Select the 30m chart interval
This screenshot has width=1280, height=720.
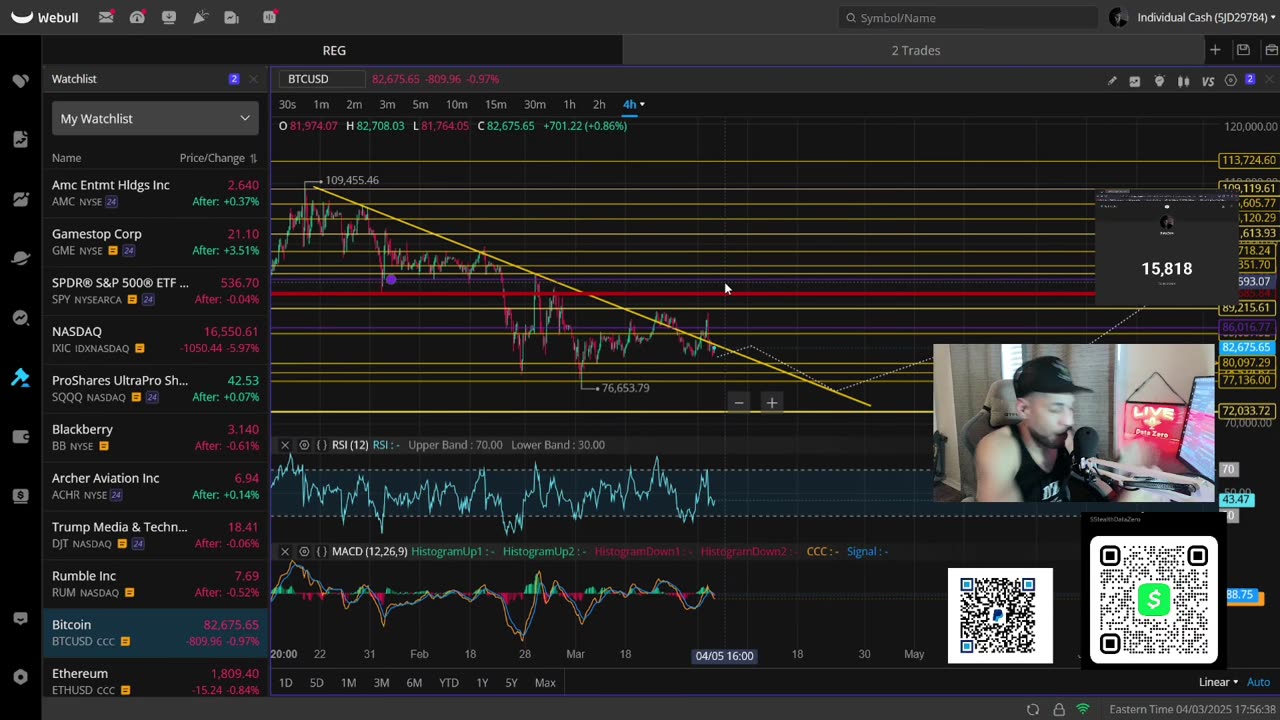point(535,104)
